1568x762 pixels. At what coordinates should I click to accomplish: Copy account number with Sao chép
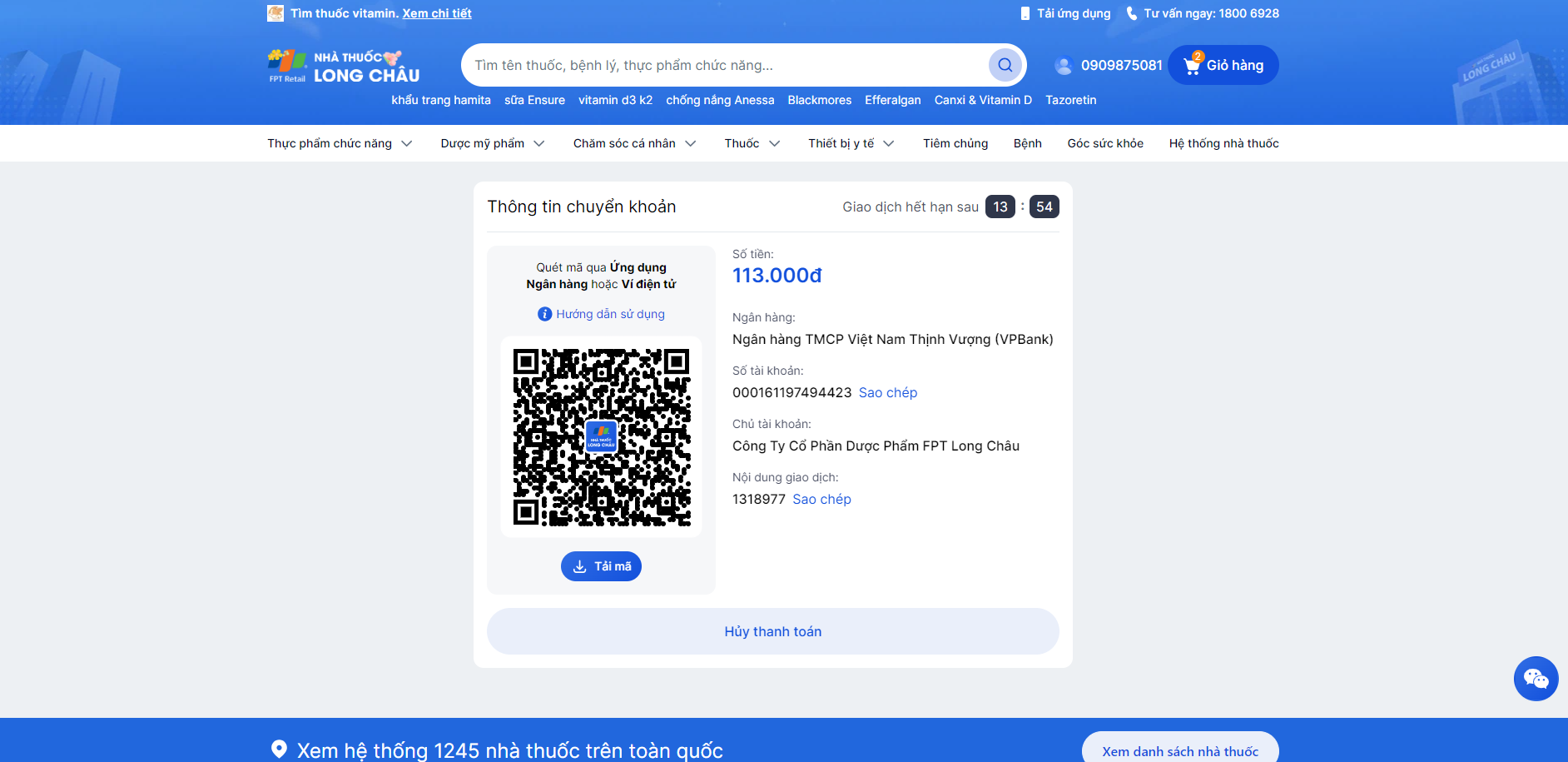coord(888,392)
